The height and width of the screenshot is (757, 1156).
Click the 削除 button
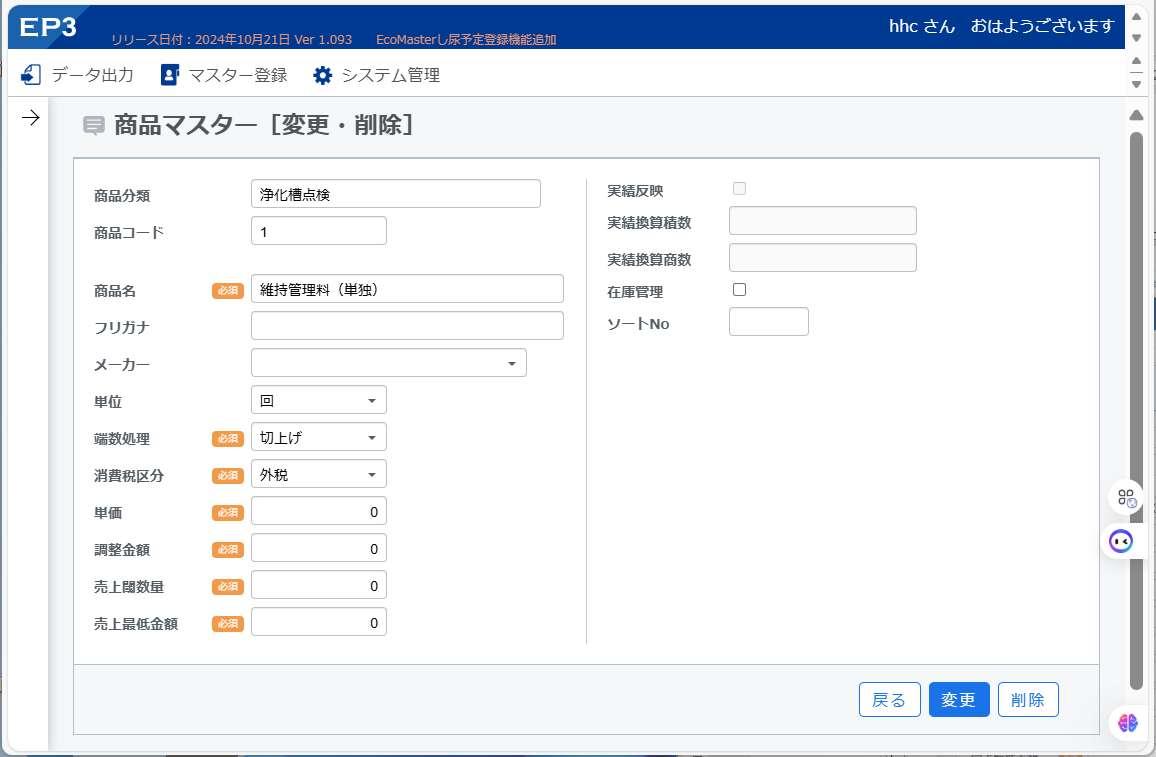(1028, 700)
